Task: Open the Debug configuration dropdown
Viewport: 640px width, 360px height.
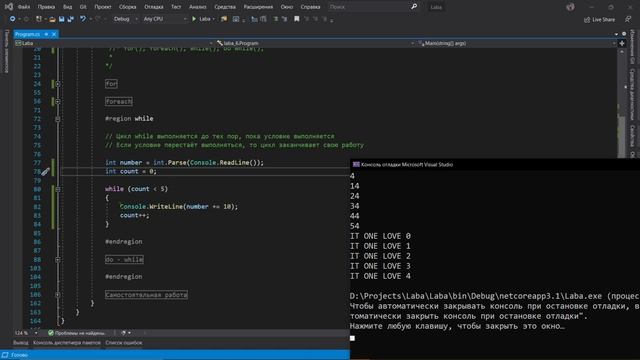Action: (125, 19)
